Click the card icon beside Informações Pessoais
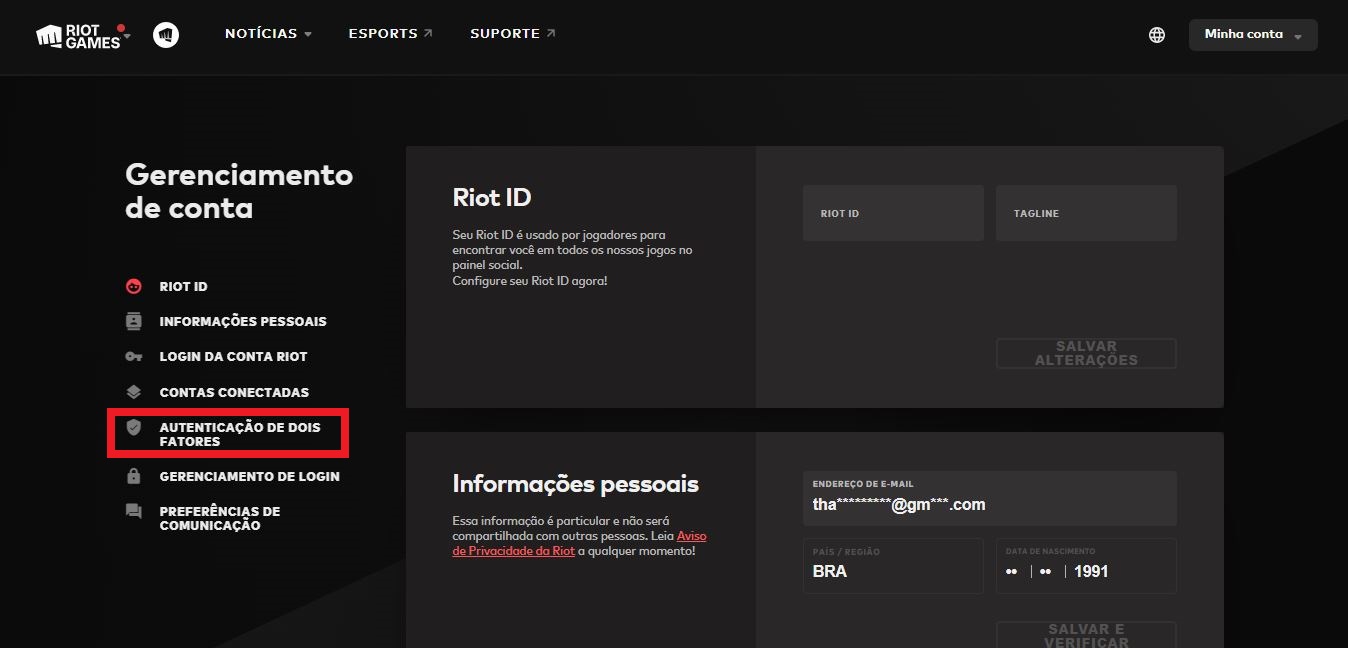This screenshot has width=1348, height=648. 133,321
